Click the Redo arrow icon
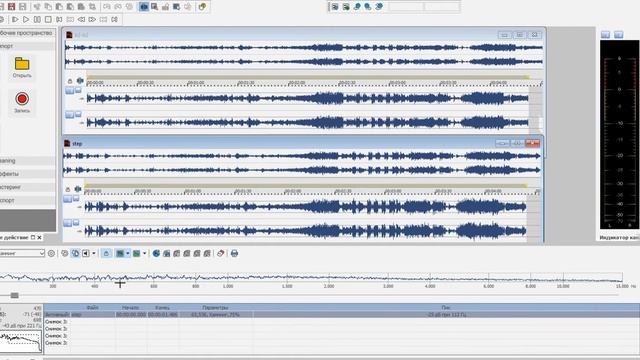Image resolution: width=640 pixels, height=360 pixels. click(x=118, y=7)
